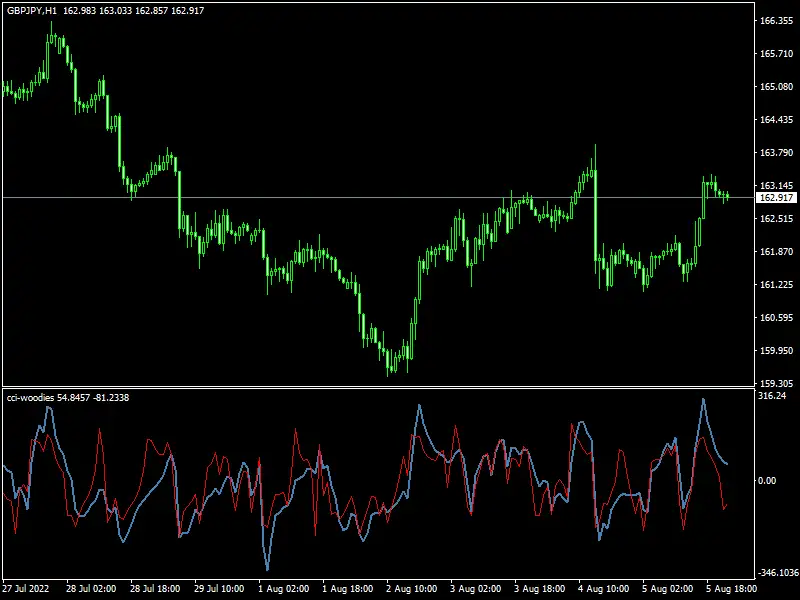Click price scale value 165.710
800x600 pixels.
pos(777,54)
